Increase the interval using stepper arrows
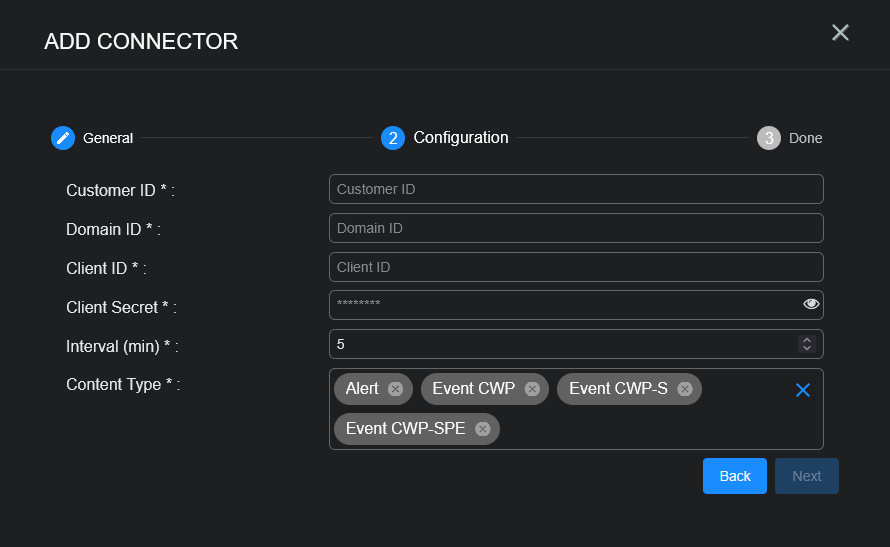 point(807,340)
